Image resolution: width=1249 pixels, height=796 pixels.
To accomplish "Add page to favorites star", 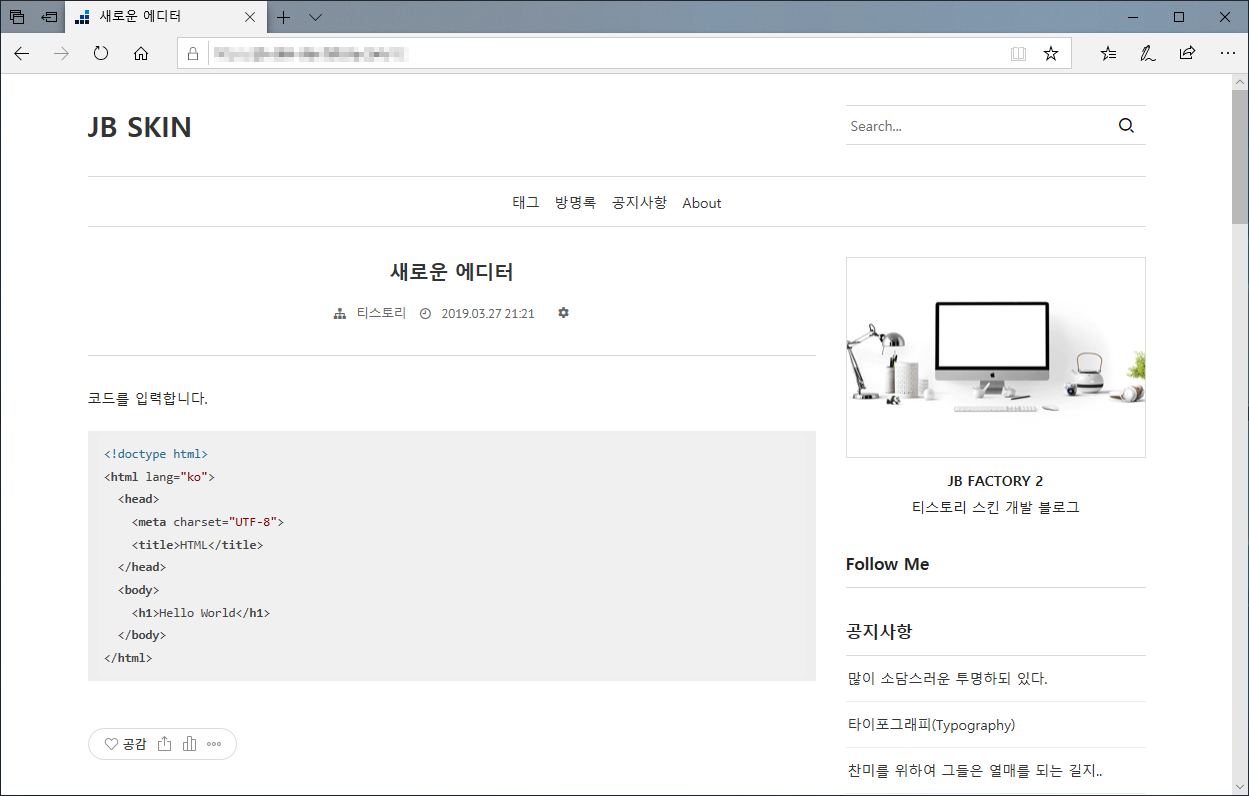I will [x=1050, y=54].
